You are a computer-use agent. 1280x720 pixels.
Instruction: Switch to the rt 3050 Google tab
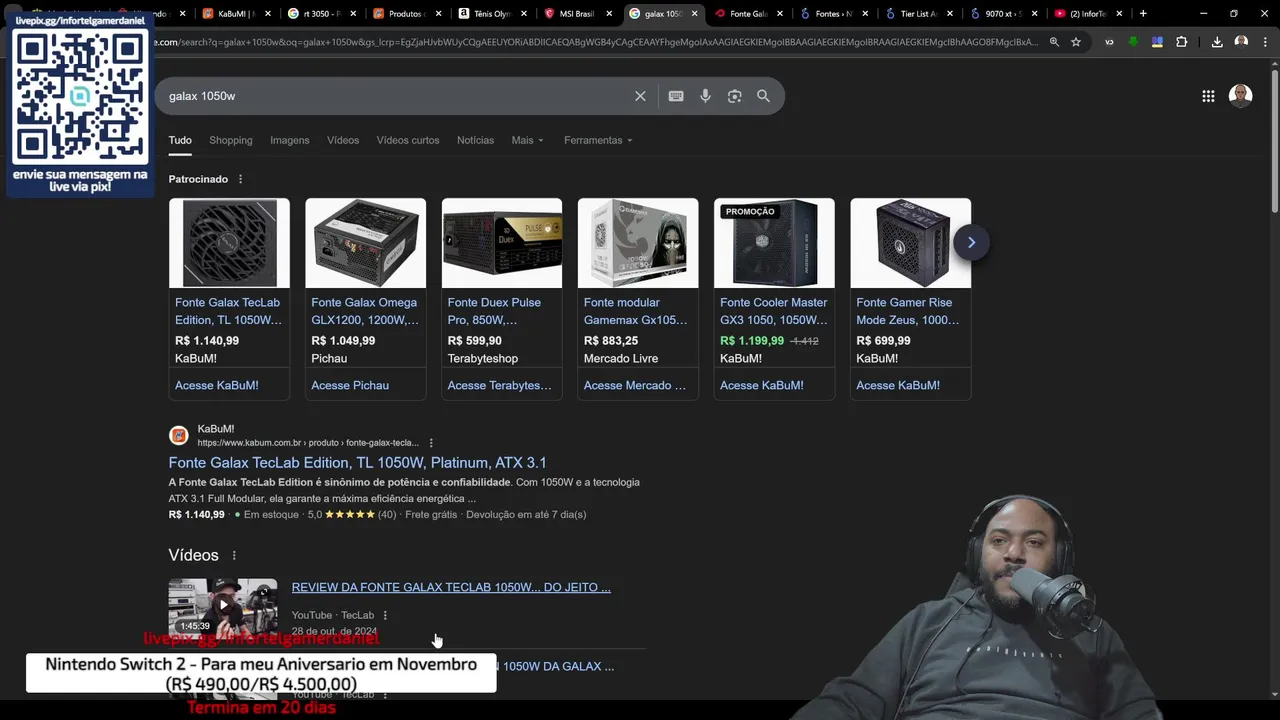320,14
